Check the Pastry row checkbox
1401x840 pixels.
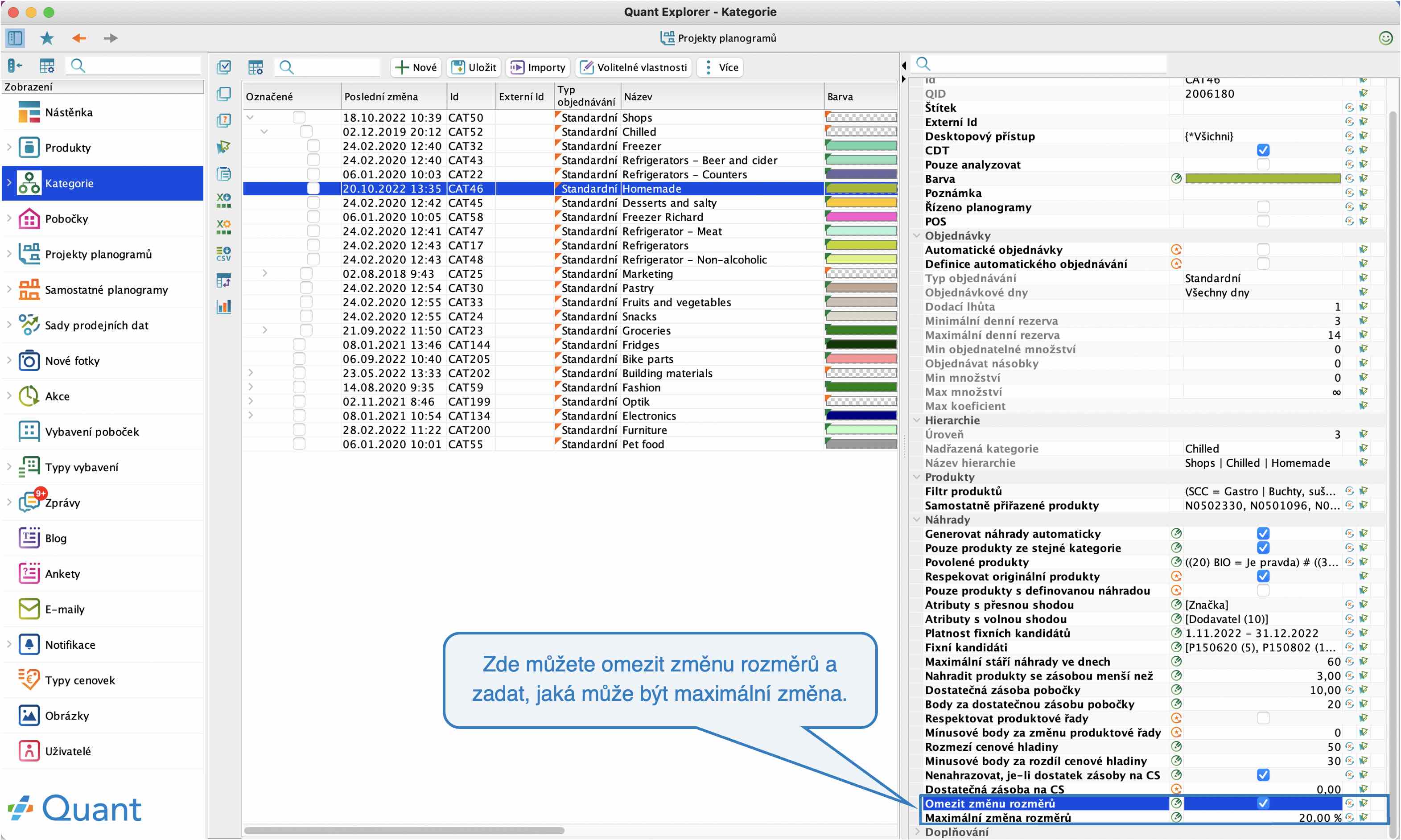coord(306,288)
